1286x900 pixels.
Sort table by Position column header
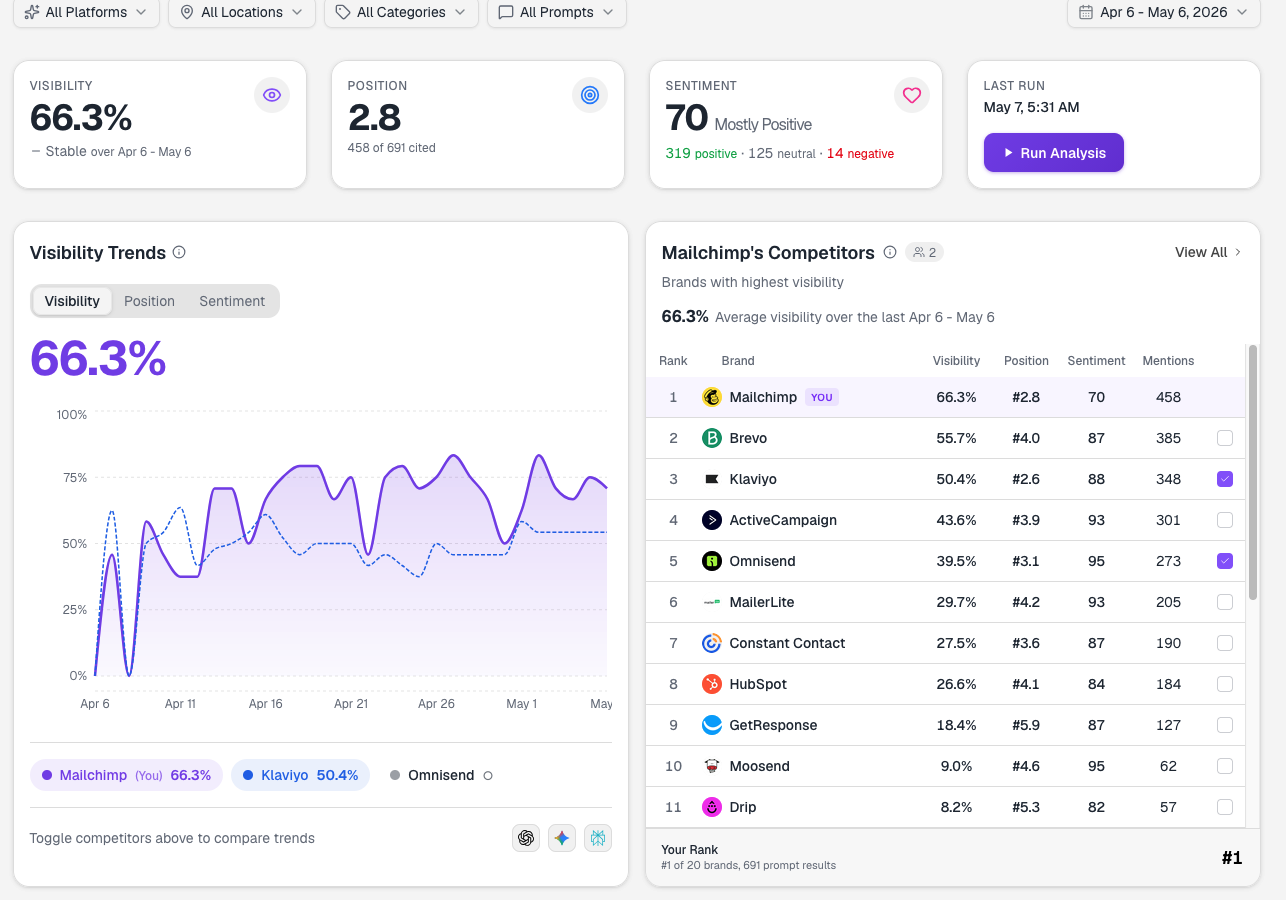click(1026, 360)
